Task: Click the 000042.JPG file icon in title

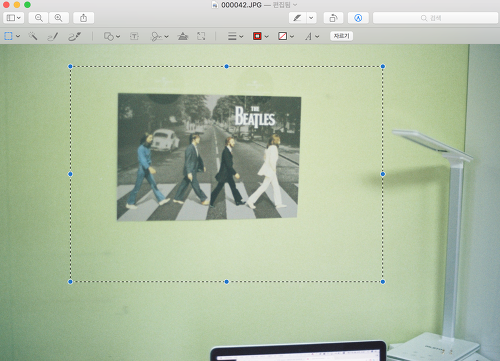Action: [x=215, y=5]
